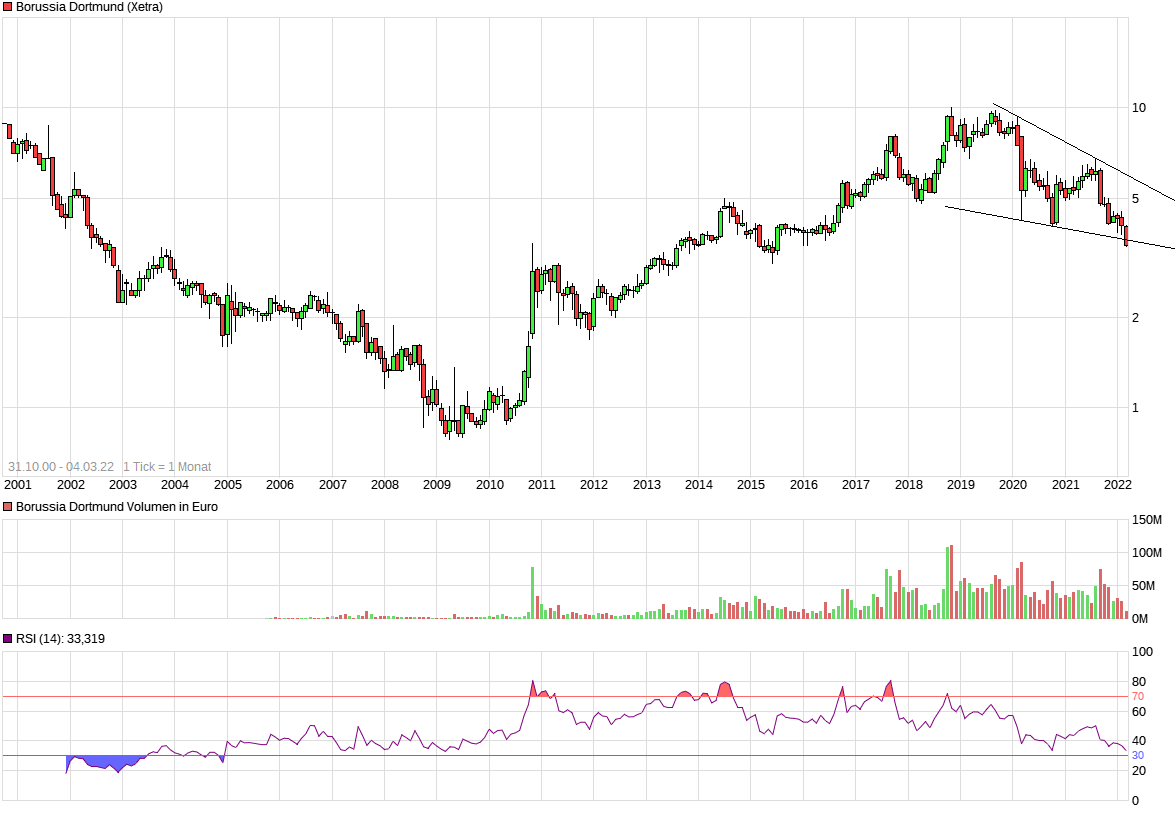Click the price axis value 2
The width and height of the screenshot is (1175, 815).
1135,318
